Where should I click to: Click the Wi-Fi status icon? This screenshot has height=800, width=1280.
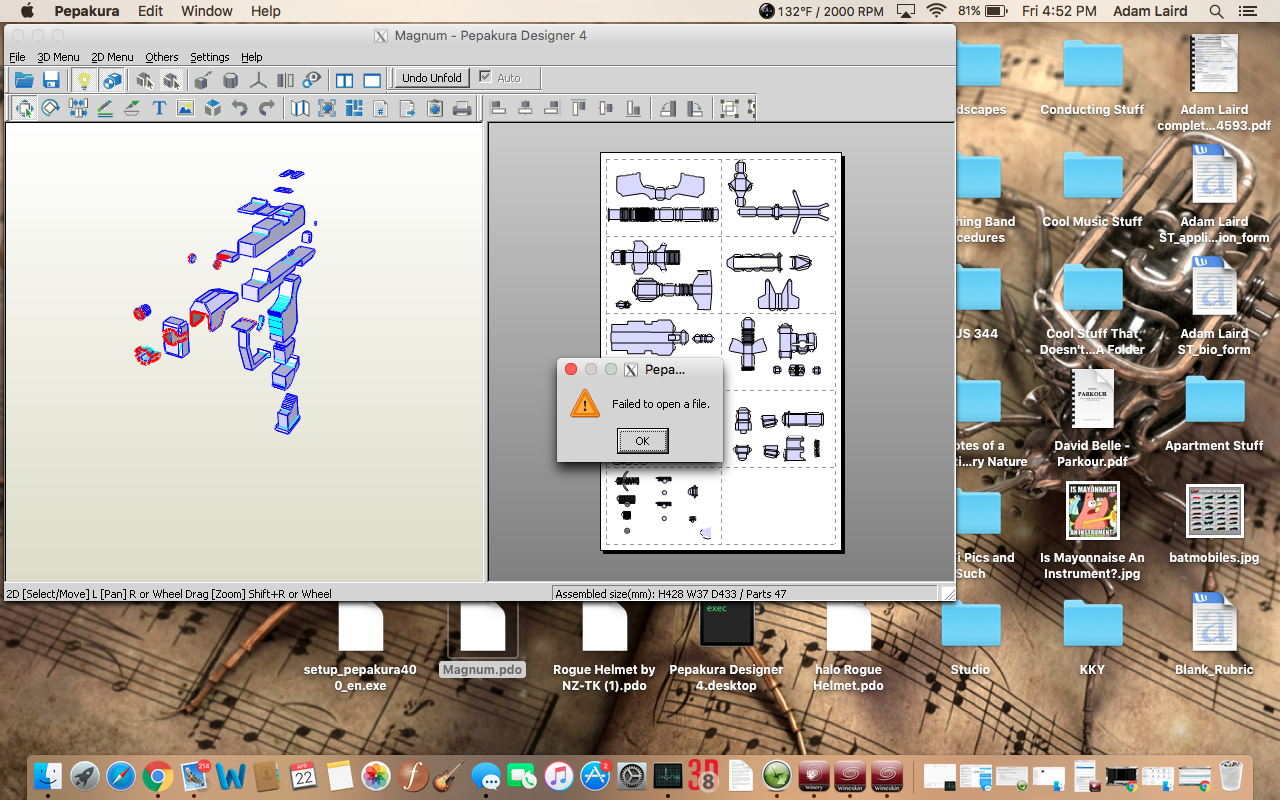[936, 11]
